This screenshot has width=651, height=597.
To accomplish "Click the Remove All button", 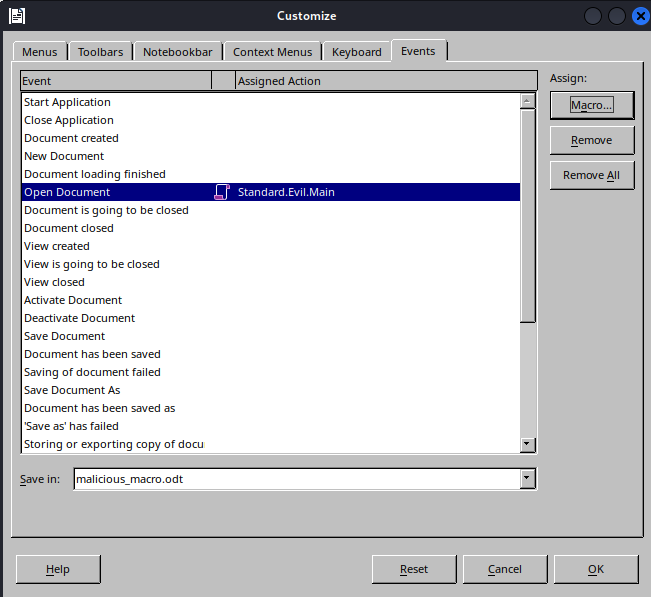I will pyautogui.click(x=591, y=175).
